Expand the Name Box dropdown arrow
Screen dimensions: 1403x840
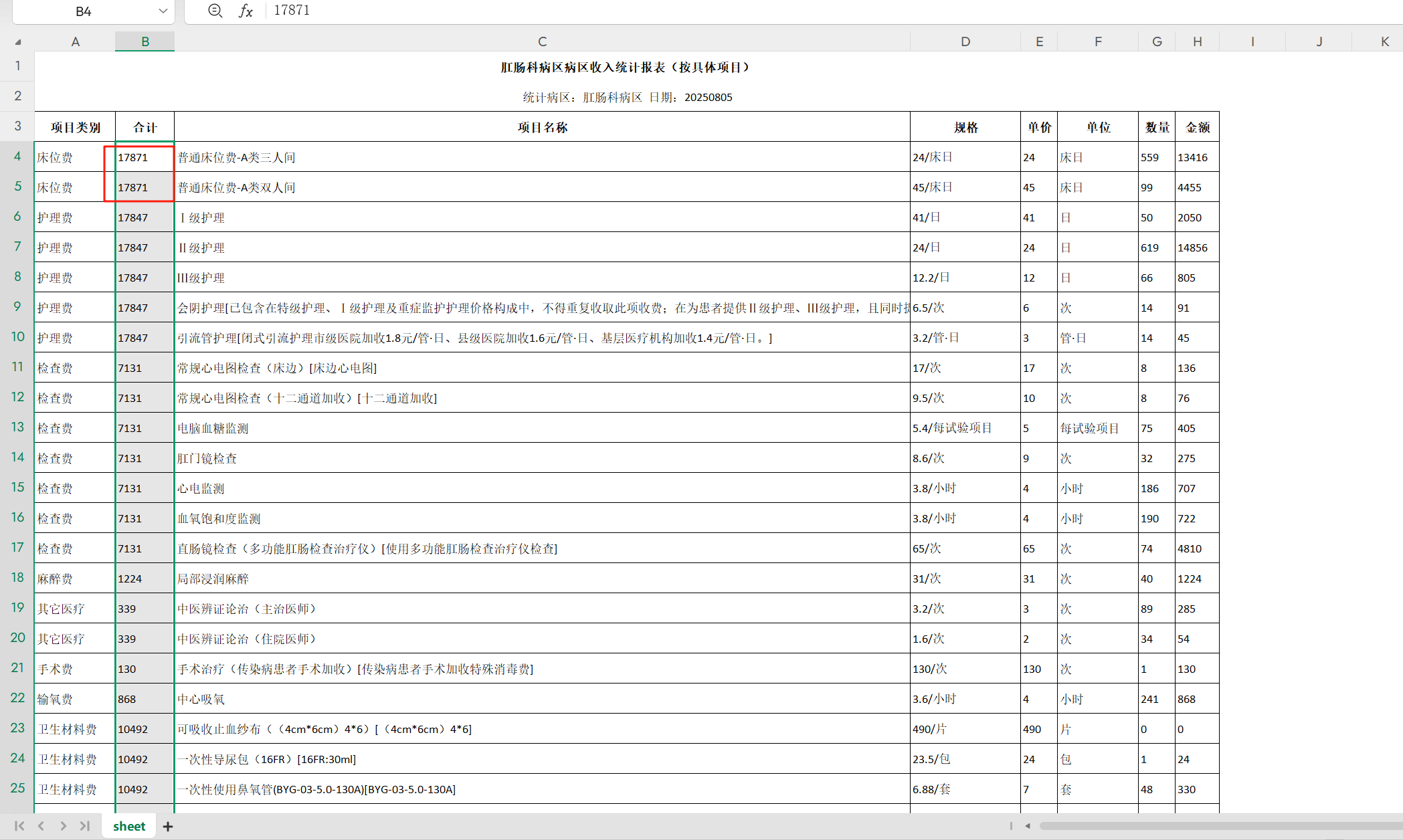point(163,11)
